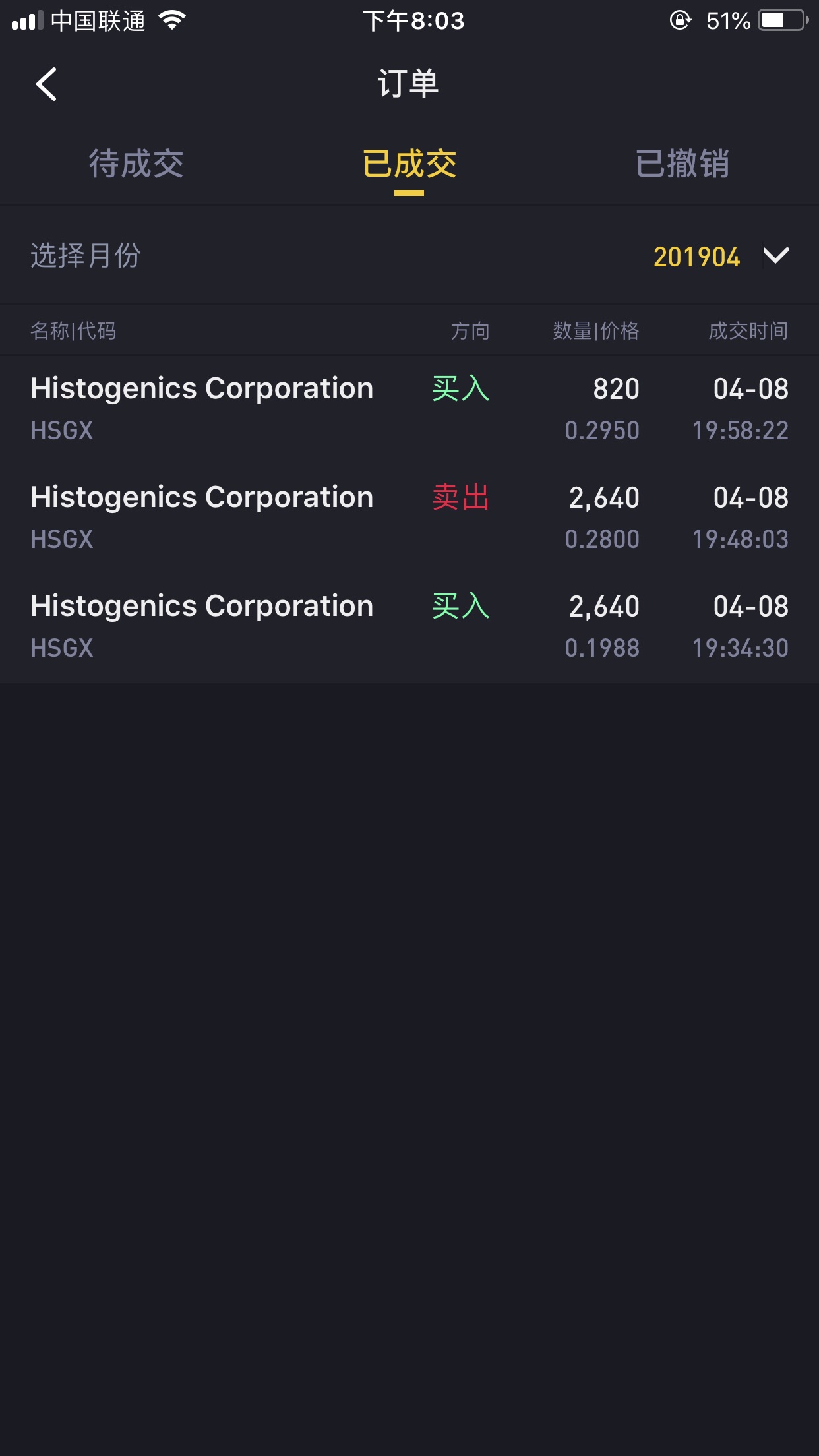
Task: Tap the back arrow icon
Action: [46, 84]
